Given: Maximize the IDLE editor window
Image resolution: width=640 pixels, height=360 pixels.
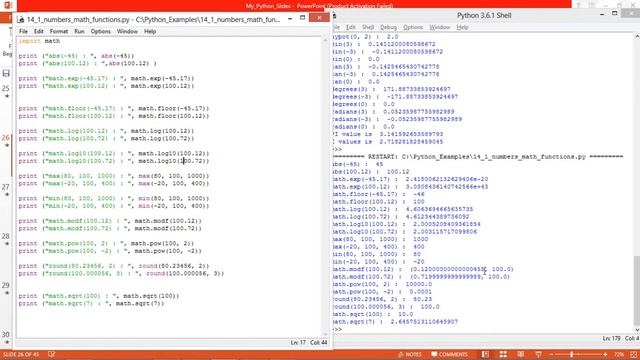Looking at the screenshot, I should 302,18.
